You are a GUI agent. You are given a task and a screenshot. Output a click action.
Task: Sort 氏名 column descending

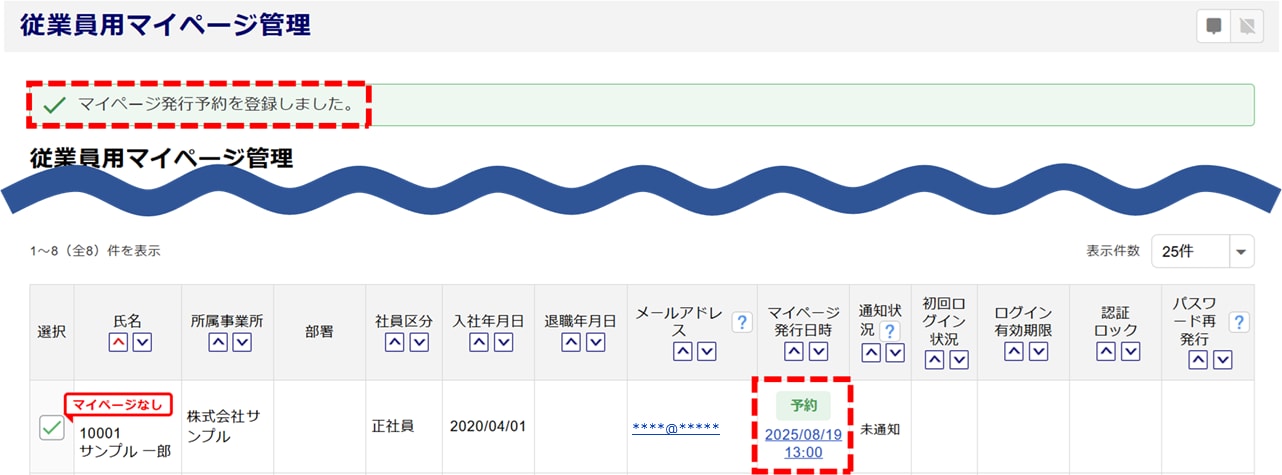(x=141, y=343)
